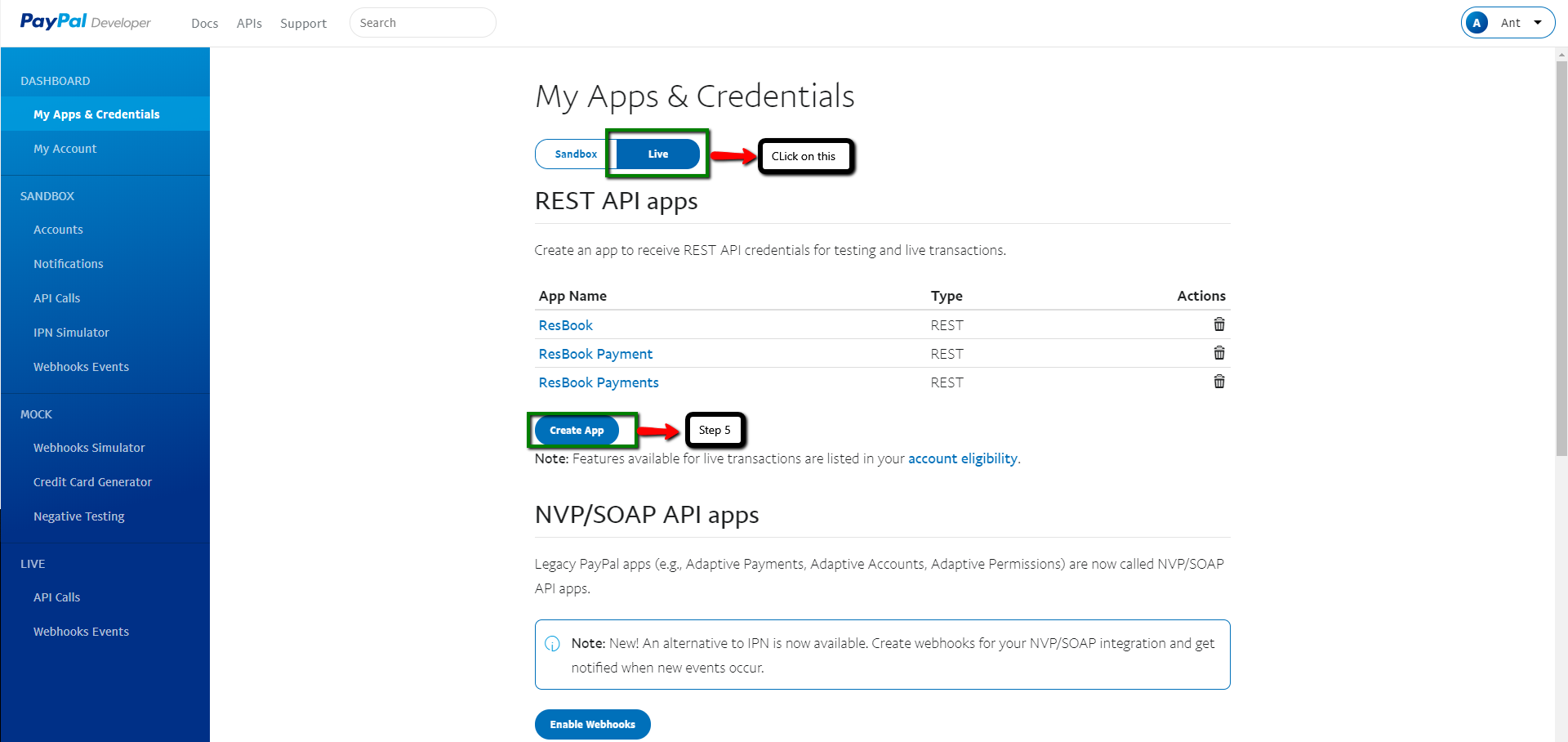Click the REST type cell for ResBook

pyautogui.click(x=947, y=325)
